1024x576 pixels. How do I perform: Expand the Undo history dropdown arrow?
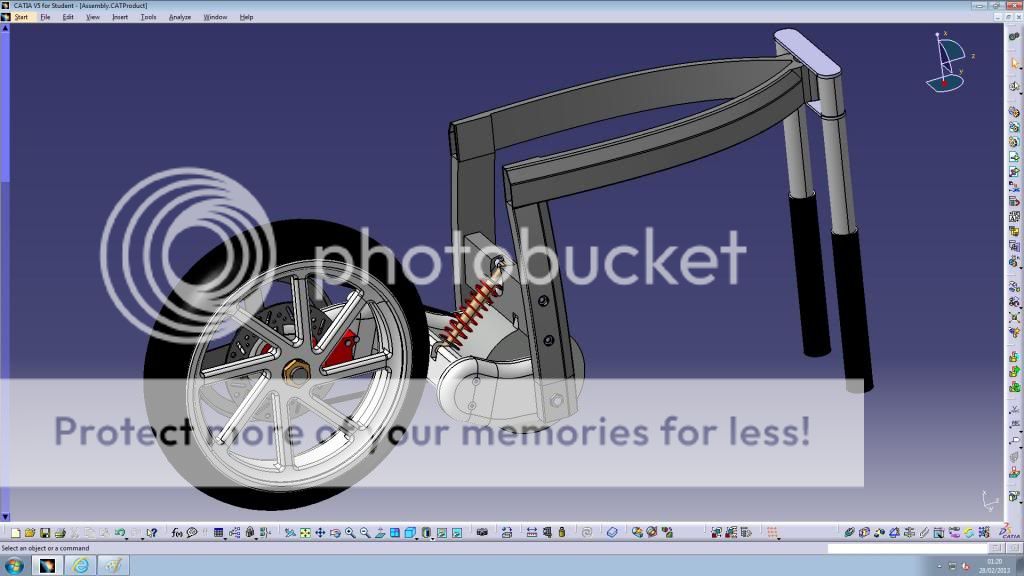point(128,535)
